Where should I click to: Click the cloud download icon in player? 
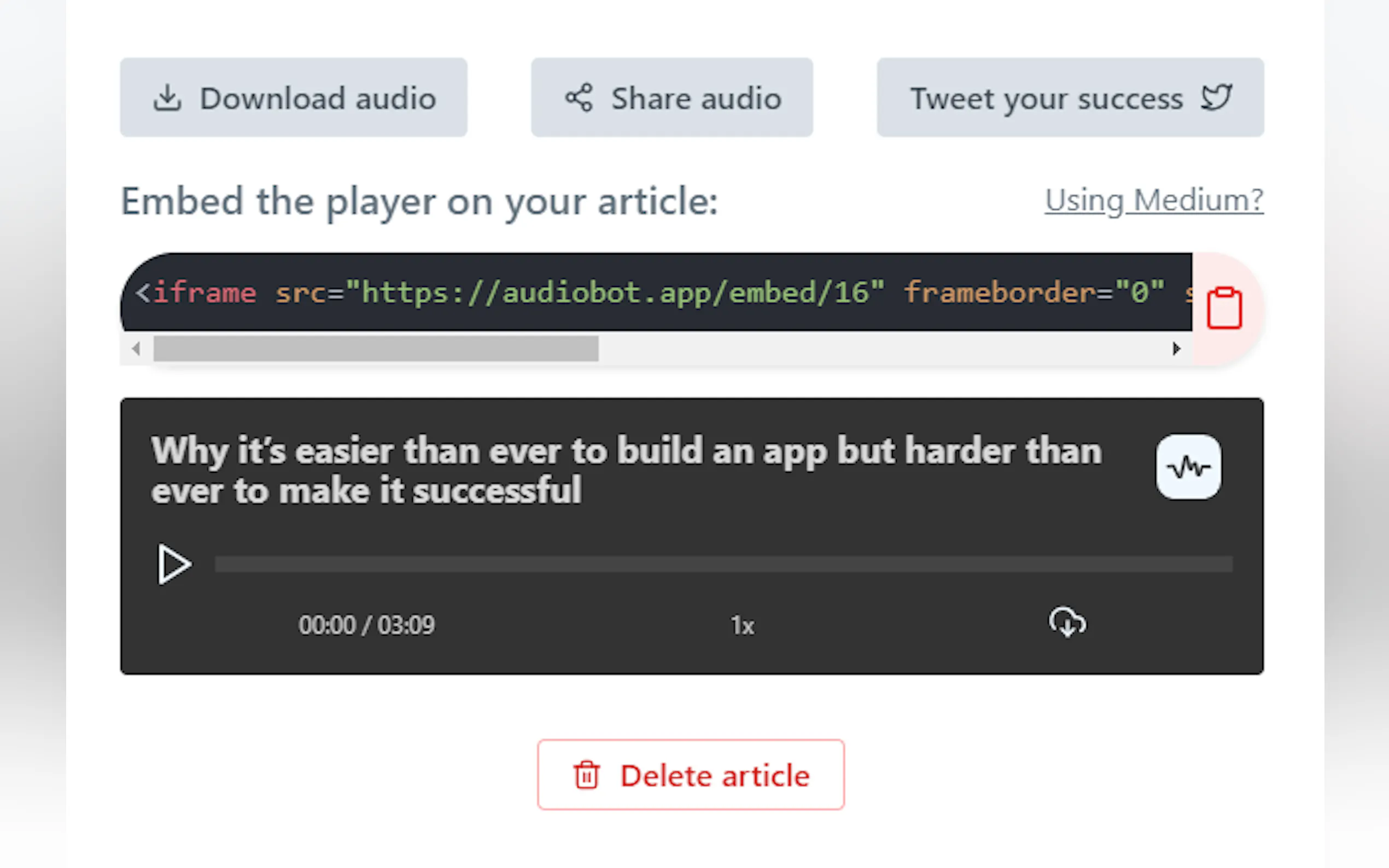1067,623
